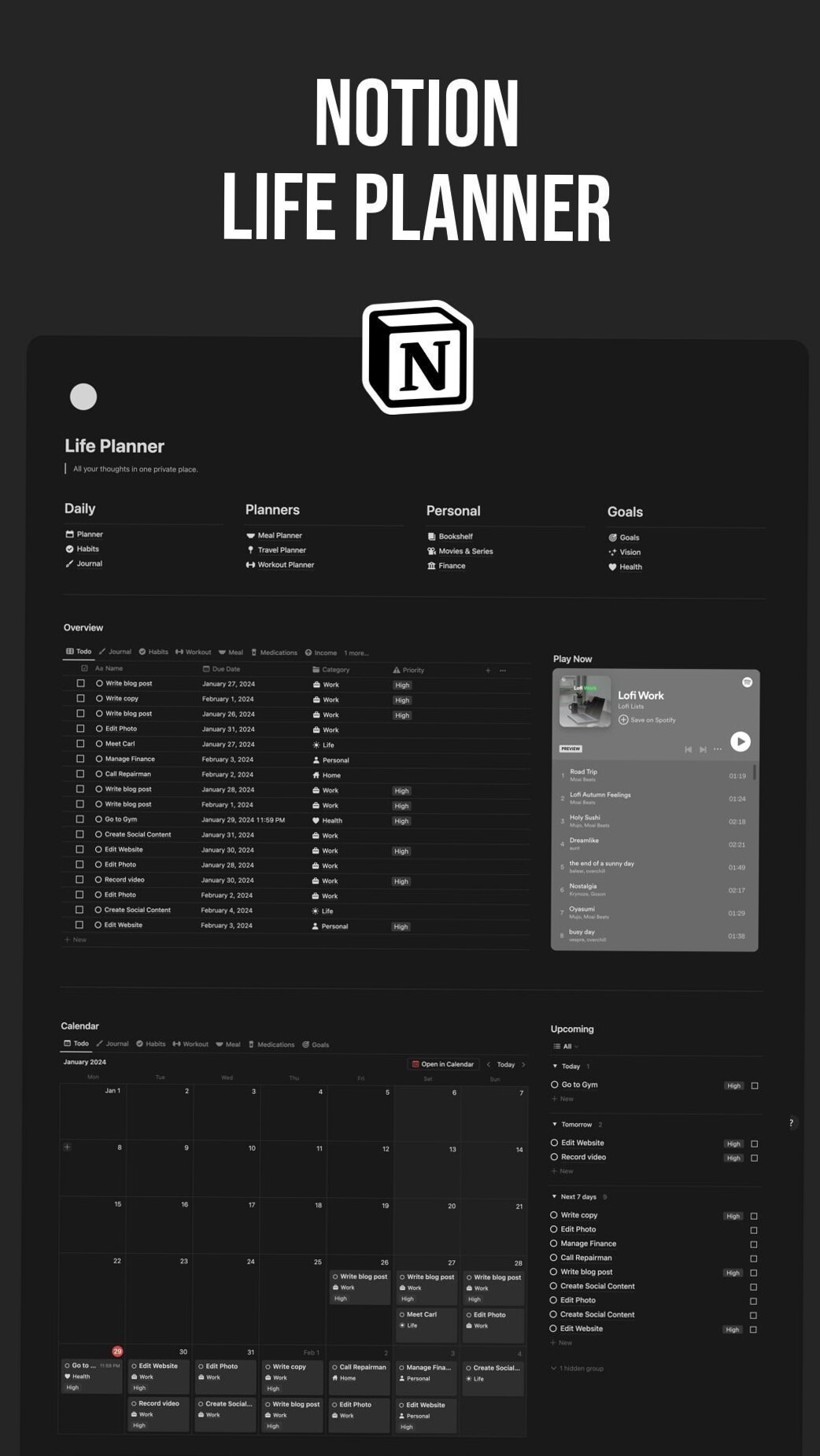Click the round page icon above Life Planner

[83, 397]
